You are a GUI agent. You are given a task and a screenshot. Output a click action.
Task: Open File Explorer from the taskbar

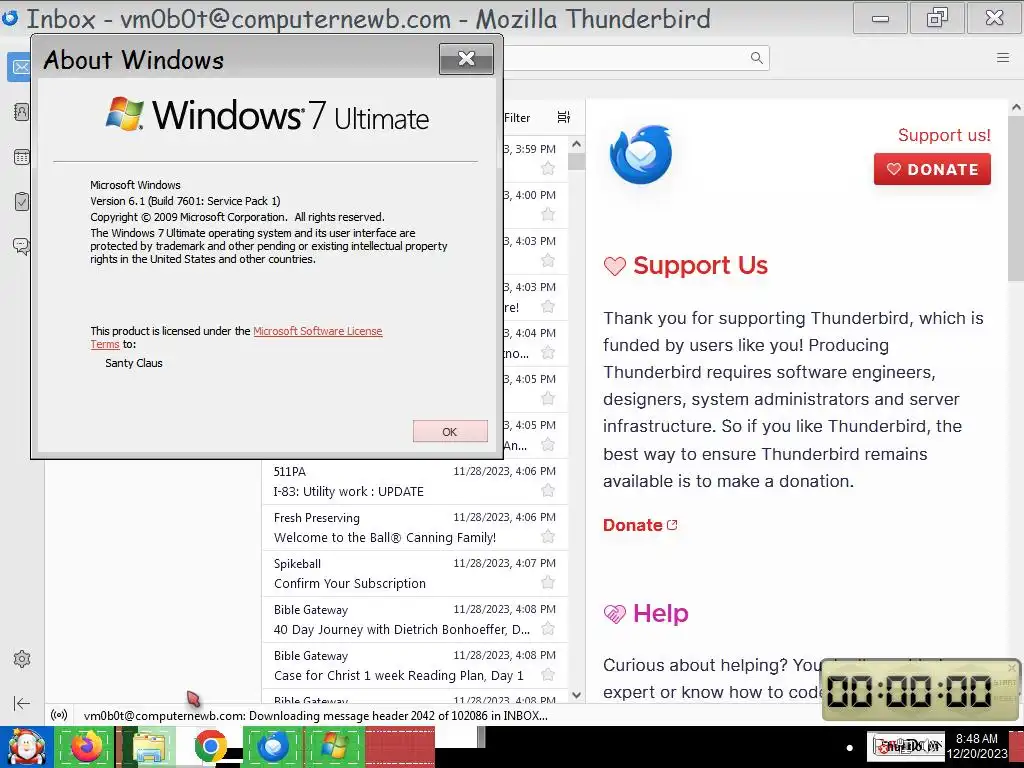coord(149,746)
